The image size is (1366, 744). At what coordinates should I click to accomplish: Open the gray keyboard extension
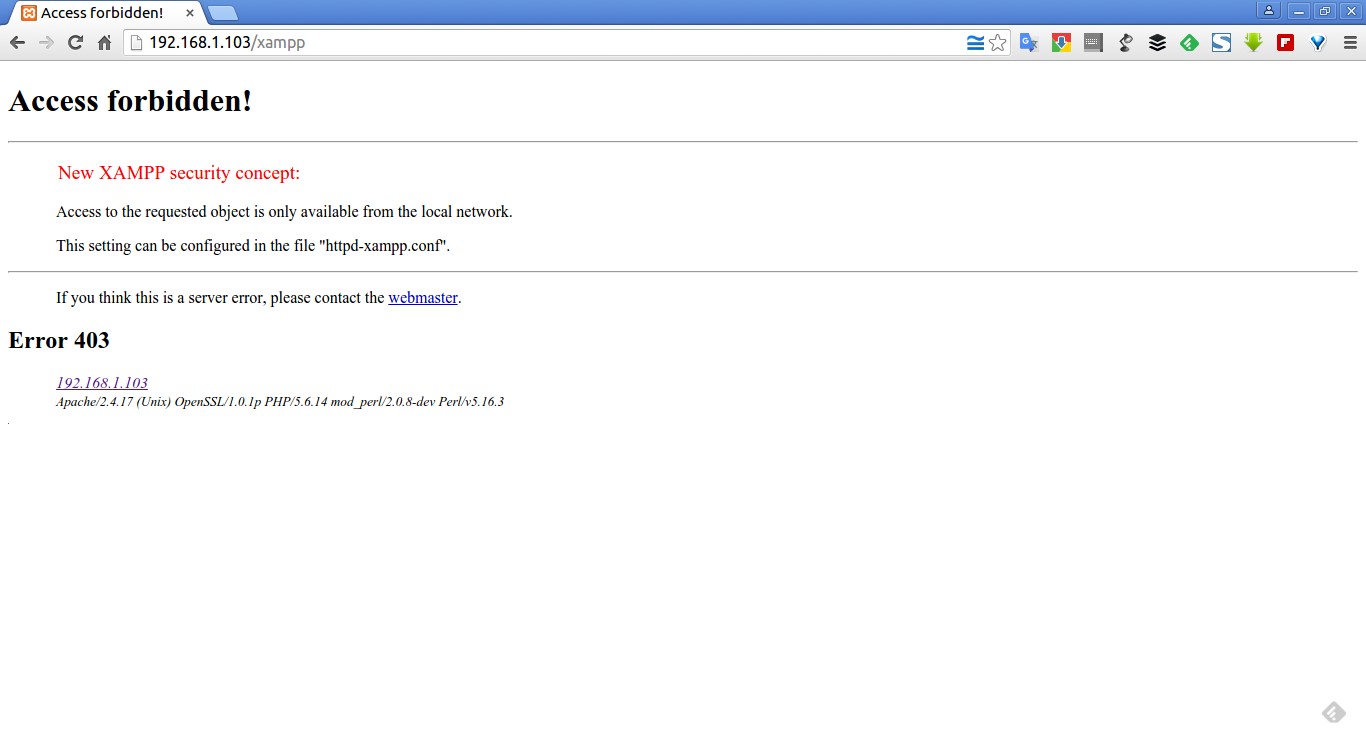click(x=1093, y=43)
